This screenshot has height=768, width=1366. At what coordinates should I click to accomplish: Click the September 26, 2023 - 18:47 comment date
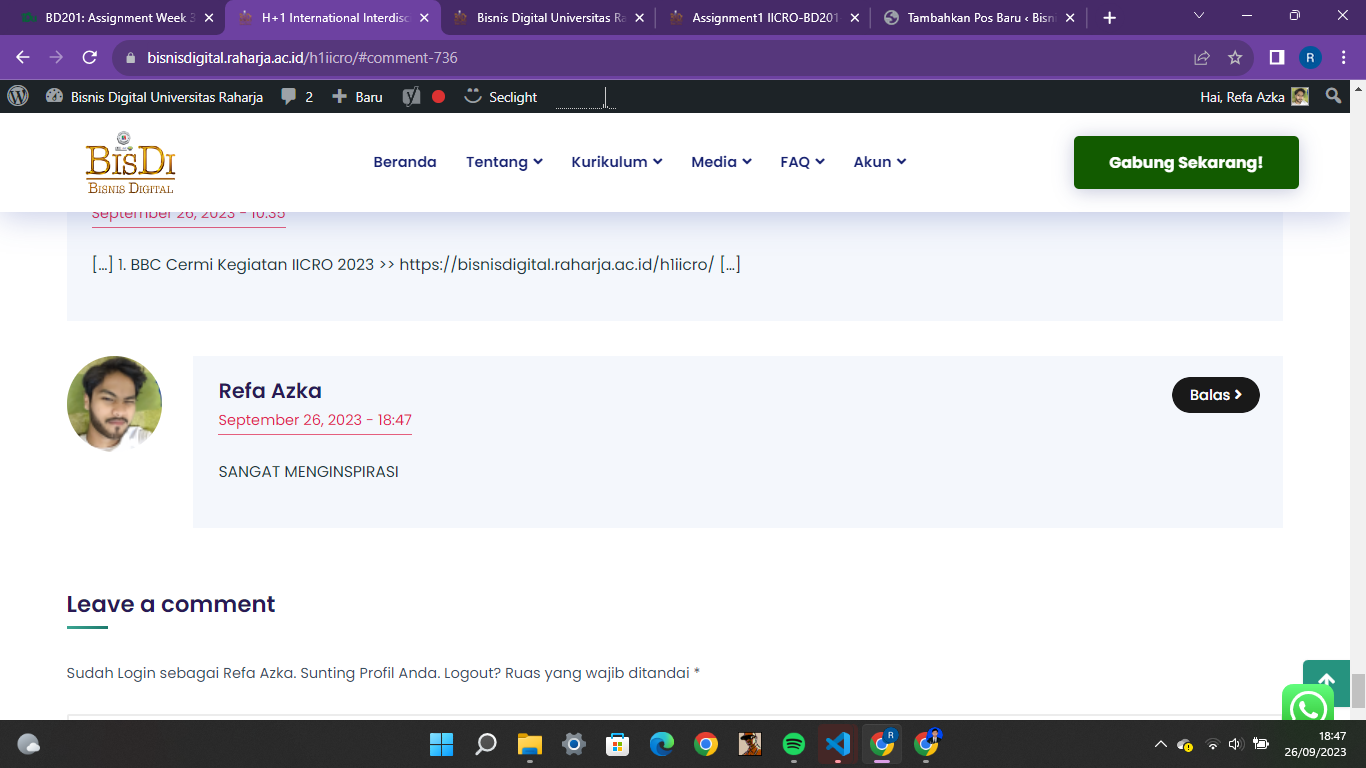point(315,420)
